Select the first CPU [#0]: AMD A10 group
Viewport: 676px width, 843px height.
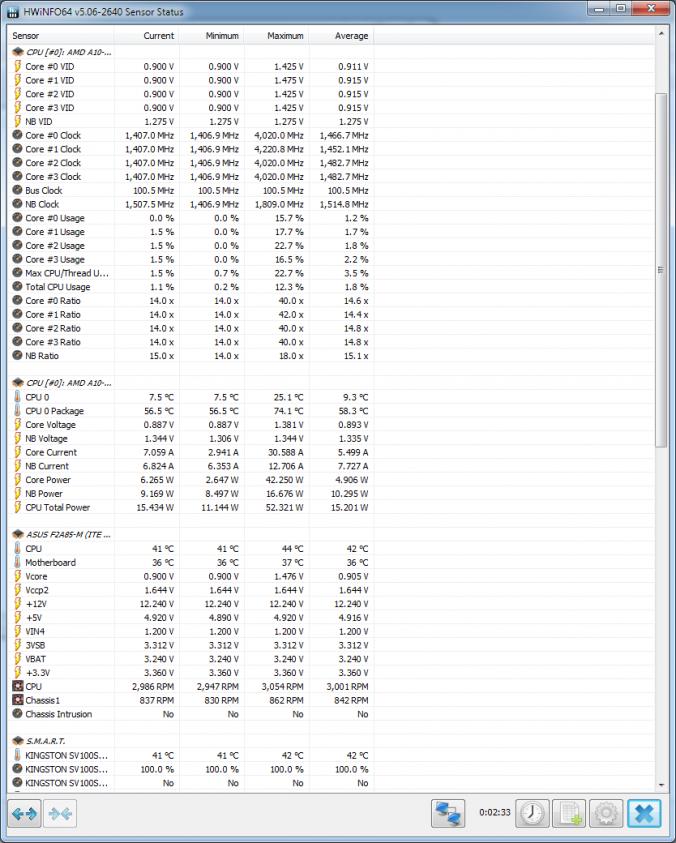coord(68,52)
